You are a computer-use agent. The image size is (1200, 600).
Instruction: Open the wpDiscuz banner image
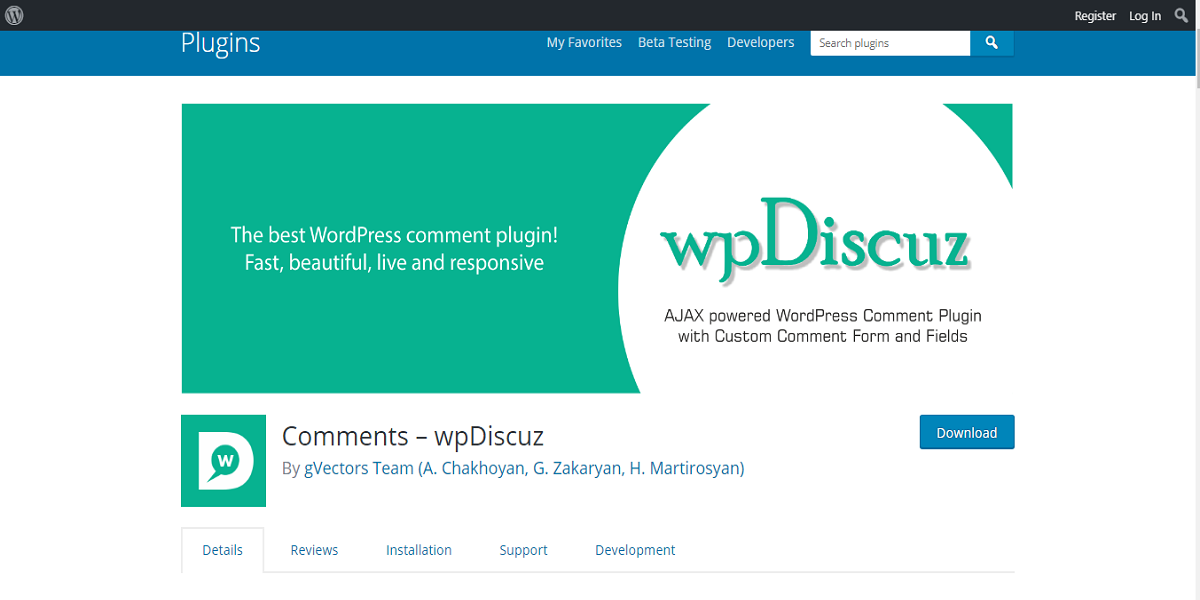pos(597,248)
